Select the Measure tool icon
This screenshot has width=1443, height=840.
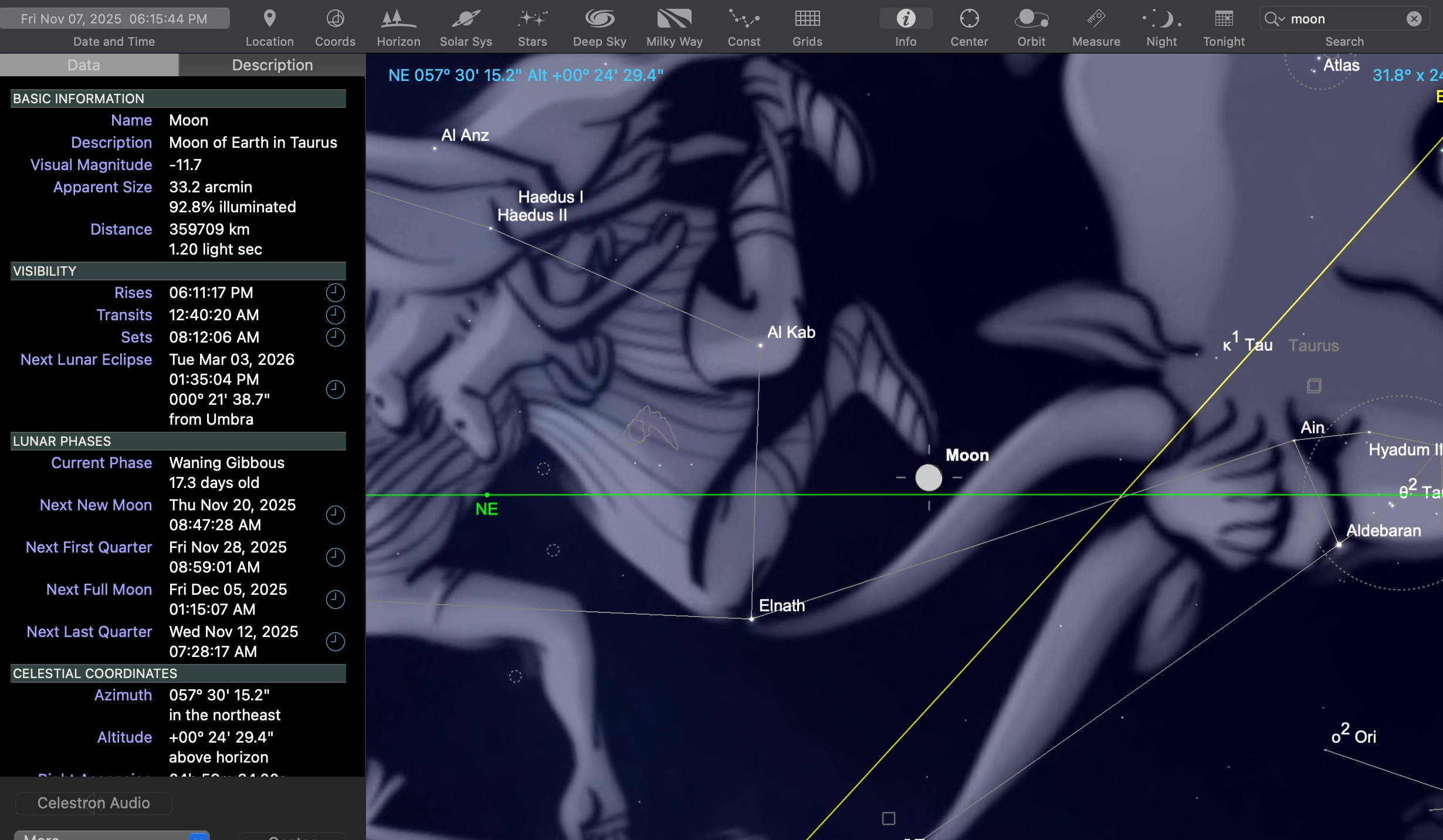click(x=1096, y=19)
